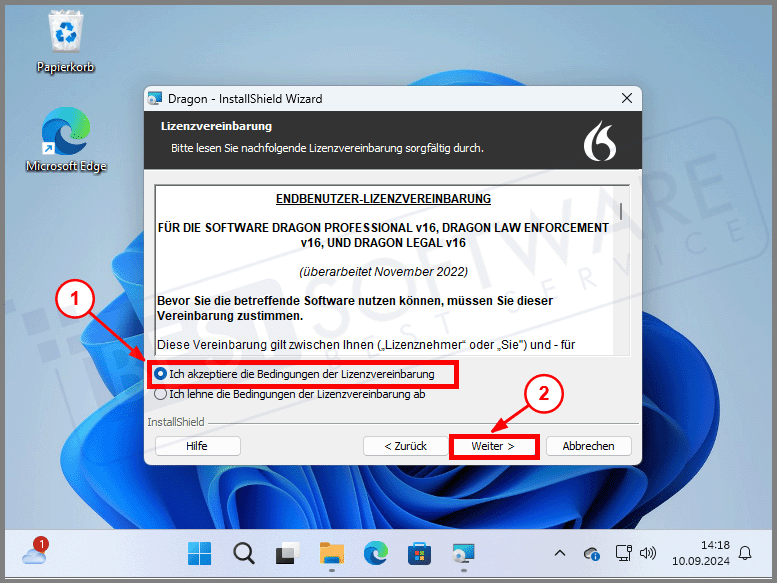The height and width of the screenshot is (583, 777).
Task: Select 'Ich akzeptiere die Bedingungen' radio button
Action: tap(160, 374)
